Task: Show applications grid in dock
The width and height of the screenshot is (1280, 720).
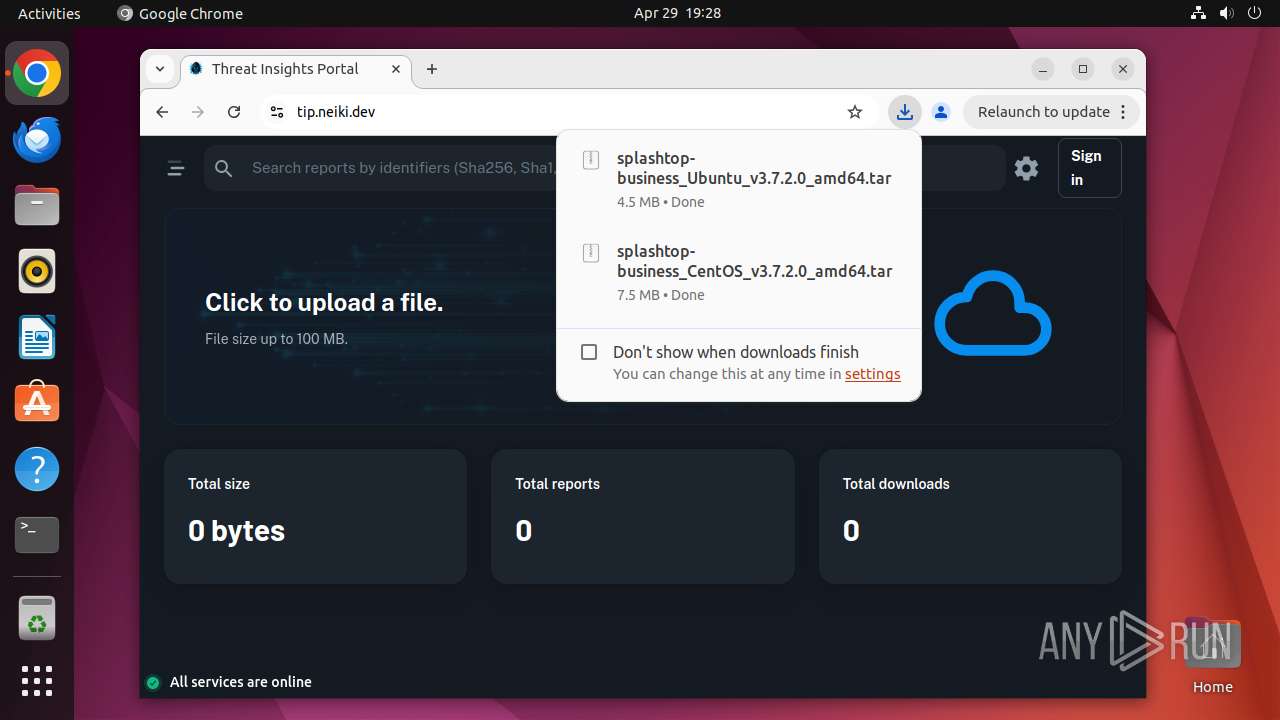Action: (37, 681)
